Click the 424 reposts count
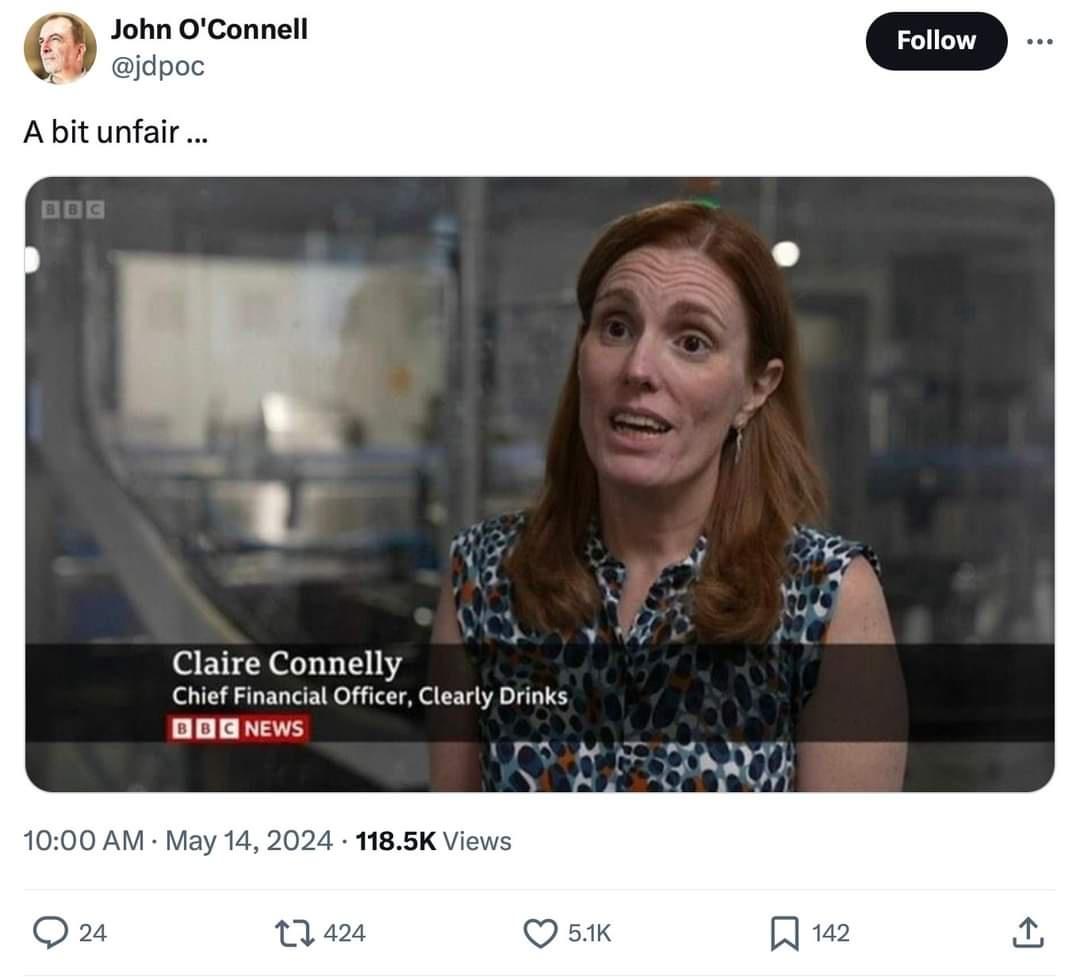The image size is (1080, 977). pyautogui.click(x=345, y=933)
